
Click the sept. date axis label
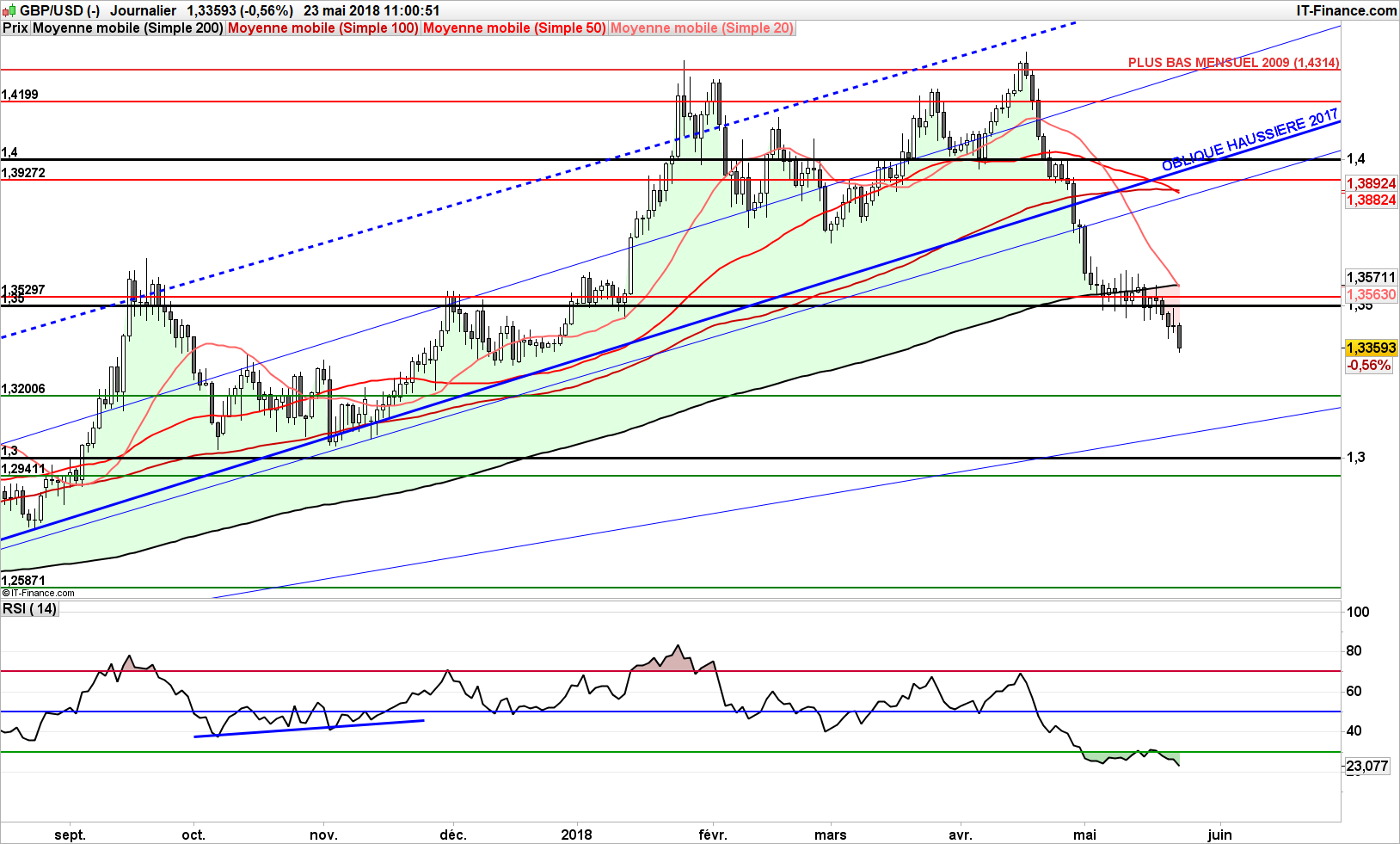[x=70, y=835]
